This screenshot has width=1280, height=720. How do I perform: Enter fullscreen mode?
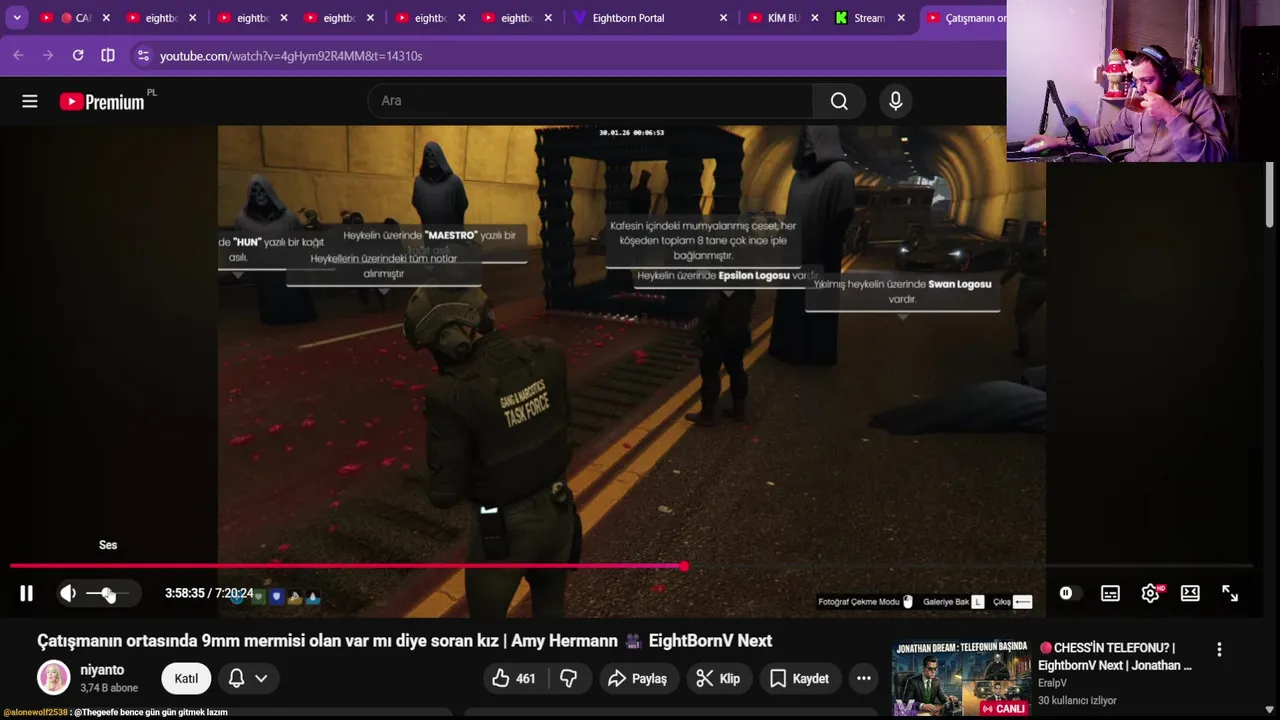[1230, 593]
